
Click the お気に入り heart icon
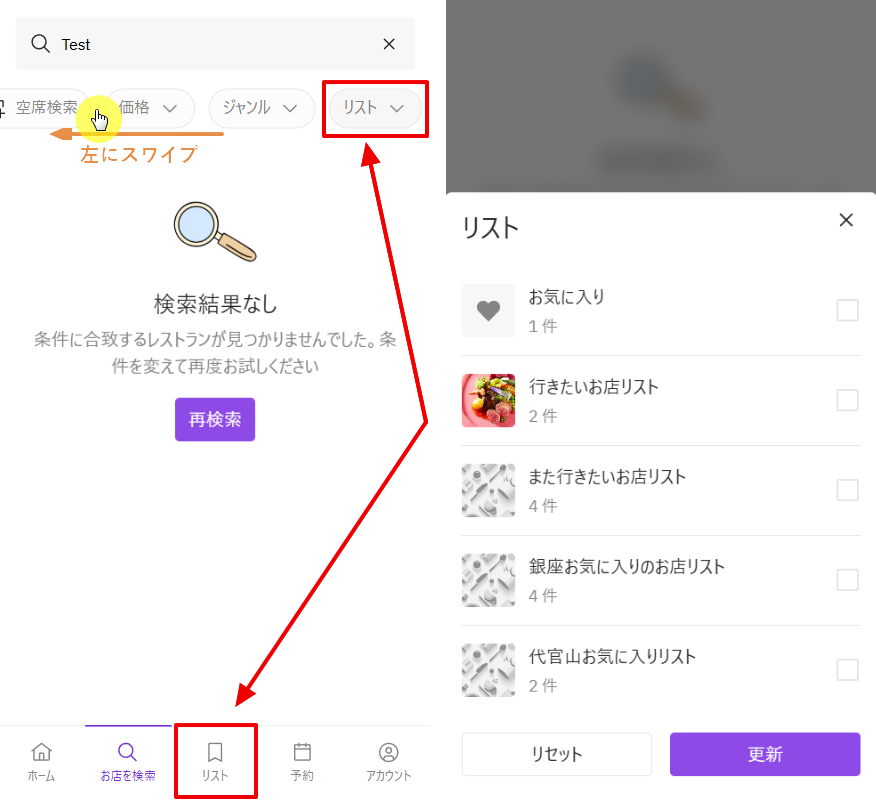(488, 311)
